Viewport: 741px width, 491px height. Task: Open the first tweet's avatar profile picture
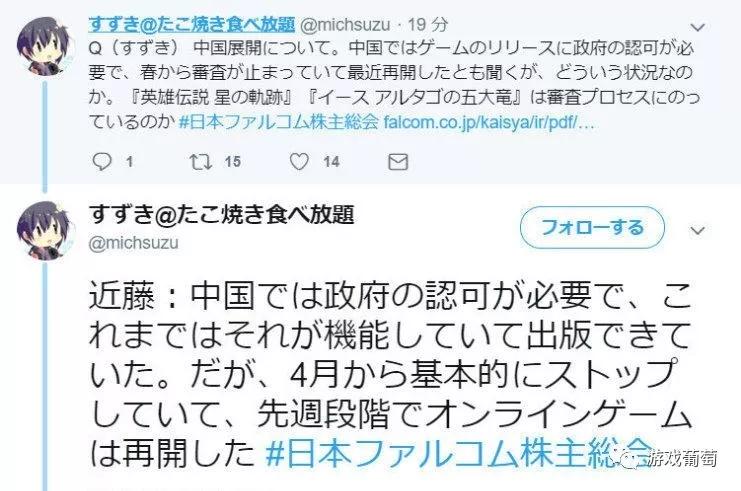45,46
